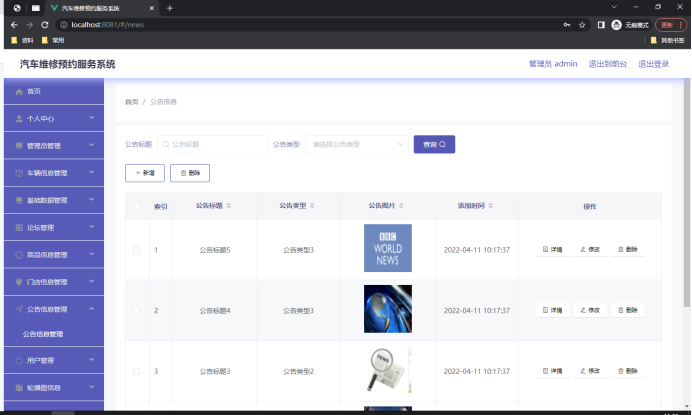This screenshot has height=415, width=692.
Task: Click the site info icon in address bar
Action: 64,25
